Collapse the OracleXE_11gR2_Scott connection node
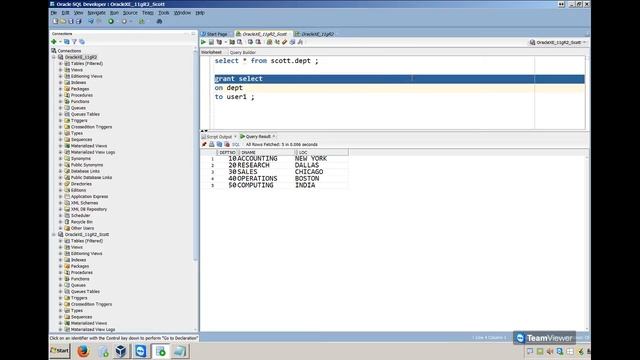Image resolution: width=640 pixels, height=360 pixels. 53,235
